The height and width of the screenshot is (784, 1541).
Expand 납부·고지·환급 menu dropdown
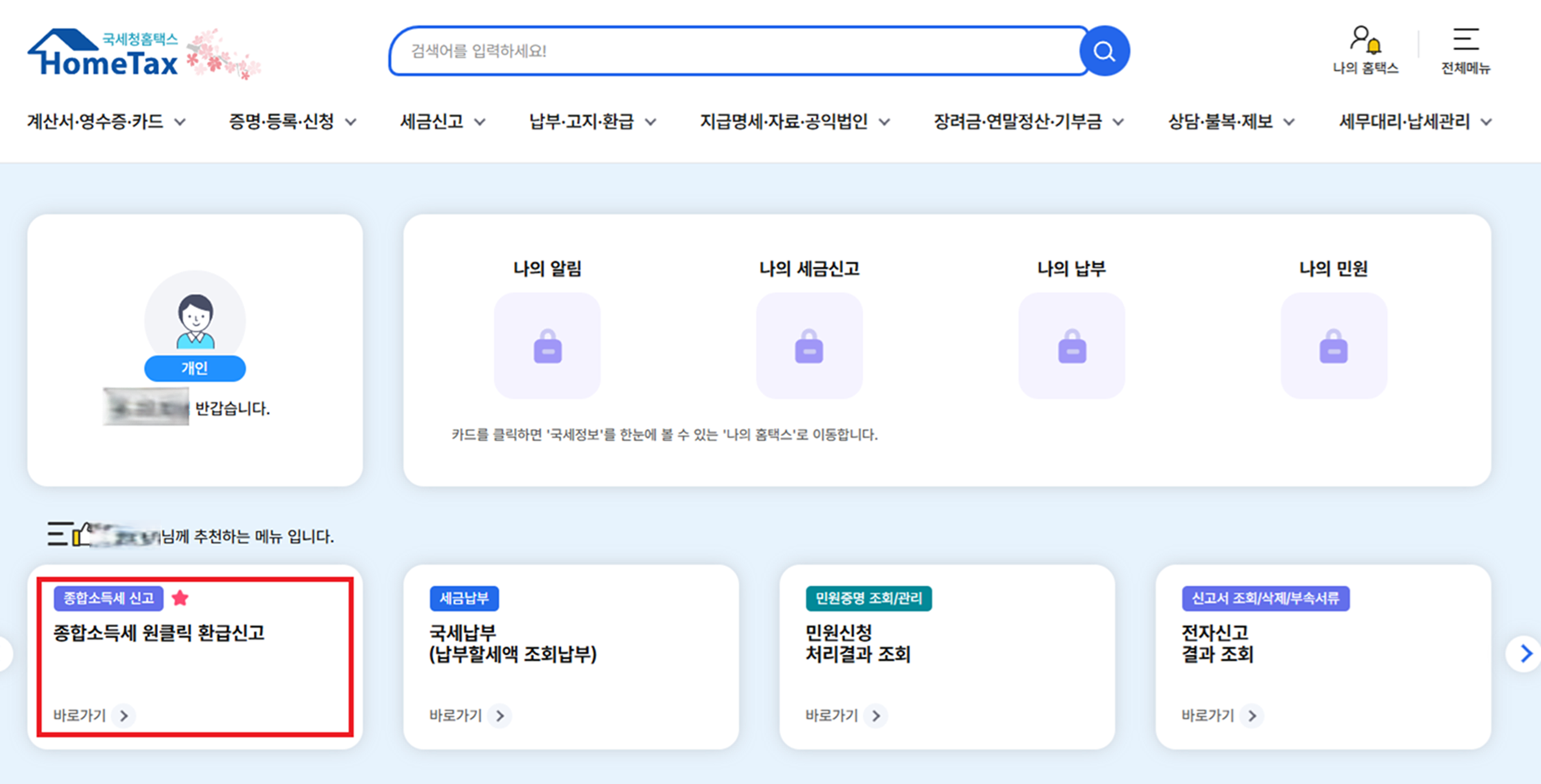click(x=592, y=122)
